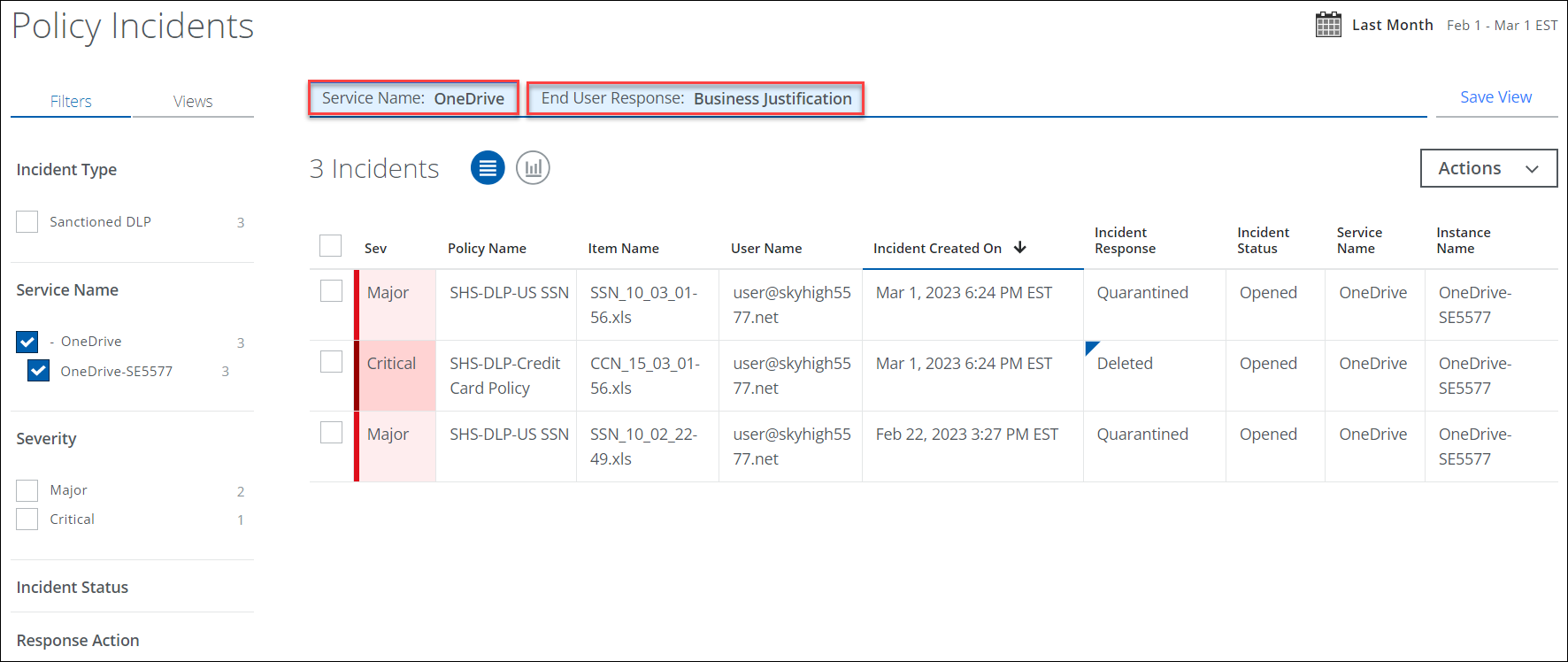Uncheck the OneDrive-SE5577 instance filter
Viewport: 1568px width, 662px height.
point(38,371)
